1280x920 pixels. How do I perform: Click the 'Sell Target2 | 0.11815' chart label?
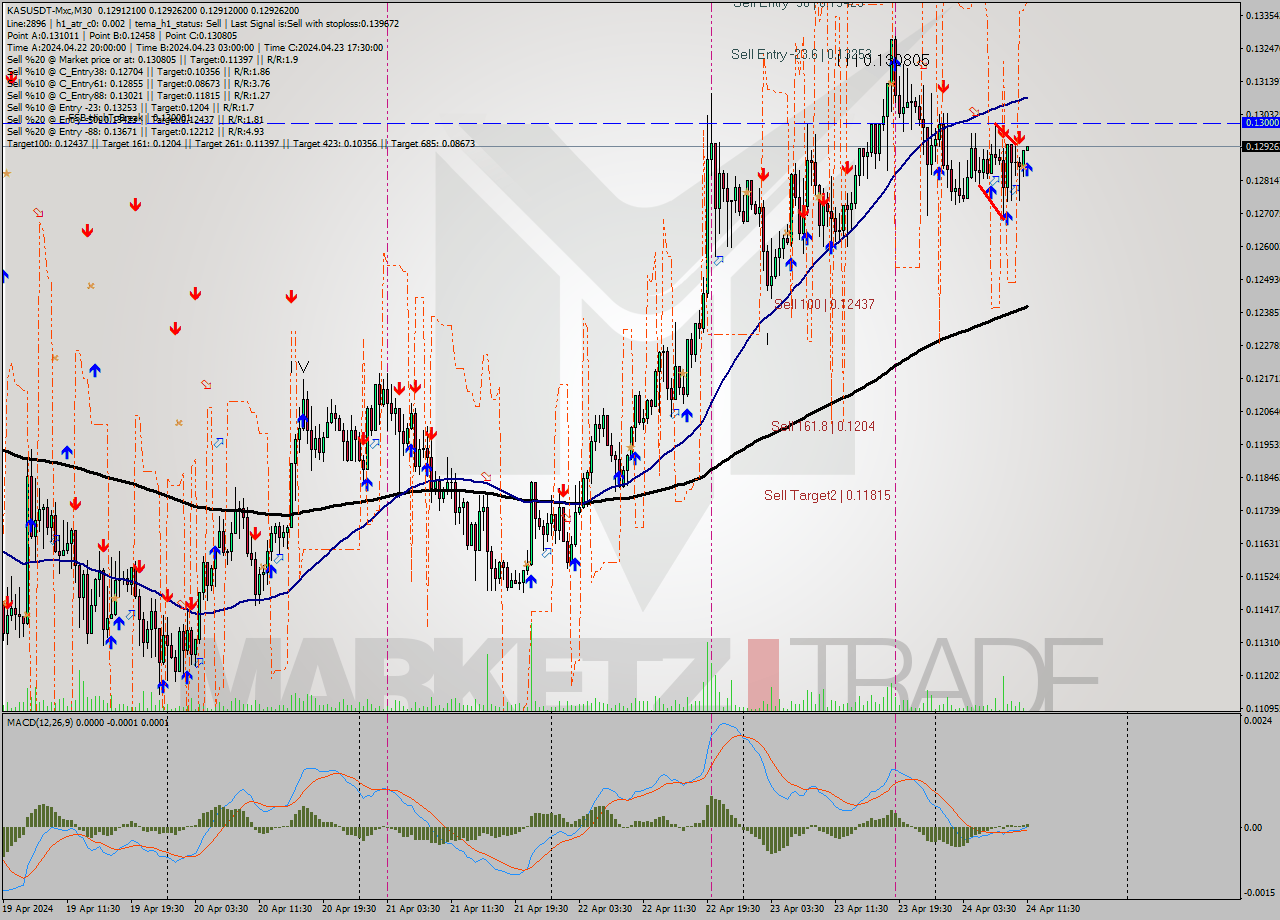[x=827, y=495]
